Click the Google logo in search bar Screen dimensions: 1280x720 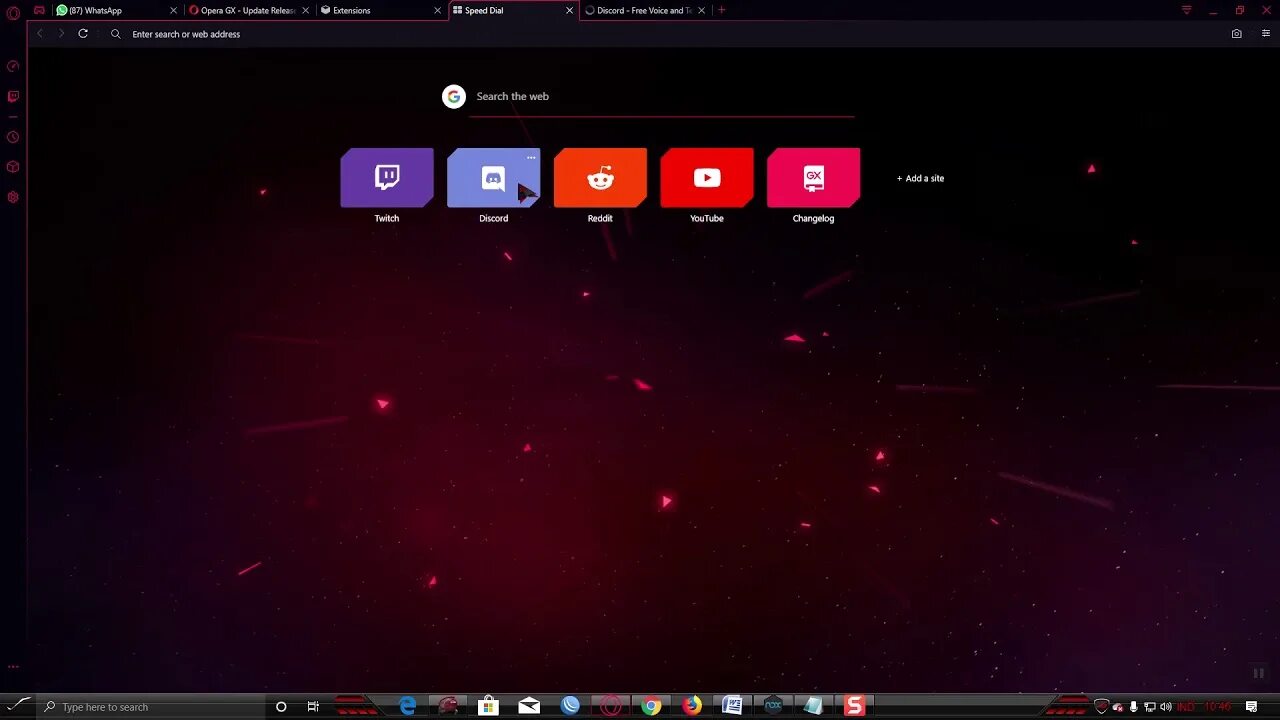tap(454, 96)
